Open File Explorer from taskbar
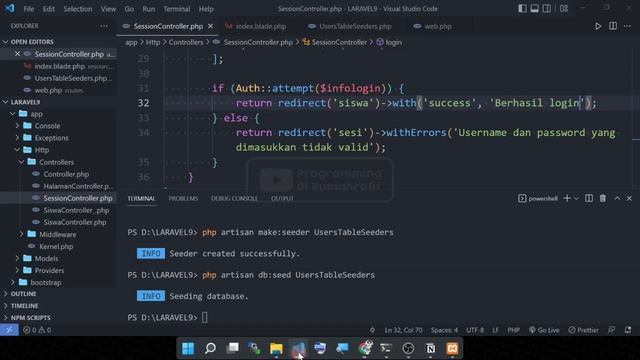Viewport: 640px width, 360px height. [276, 348]
